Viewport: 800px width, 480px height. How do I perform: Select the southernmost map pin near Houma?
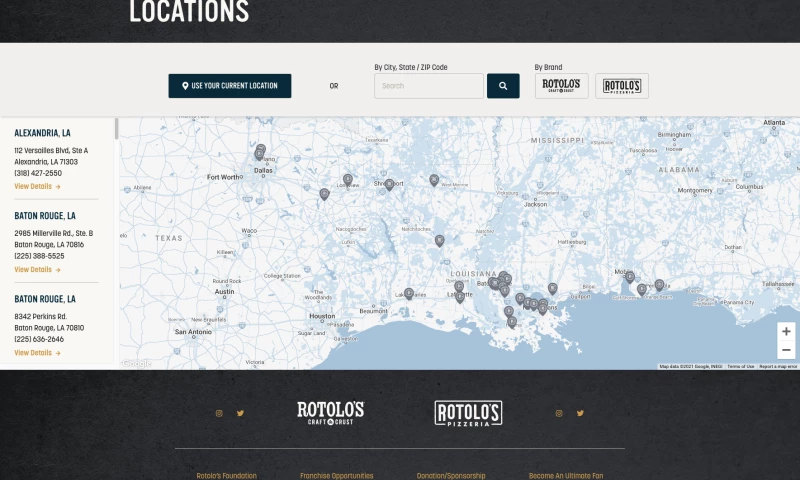(x=512, y=322)
